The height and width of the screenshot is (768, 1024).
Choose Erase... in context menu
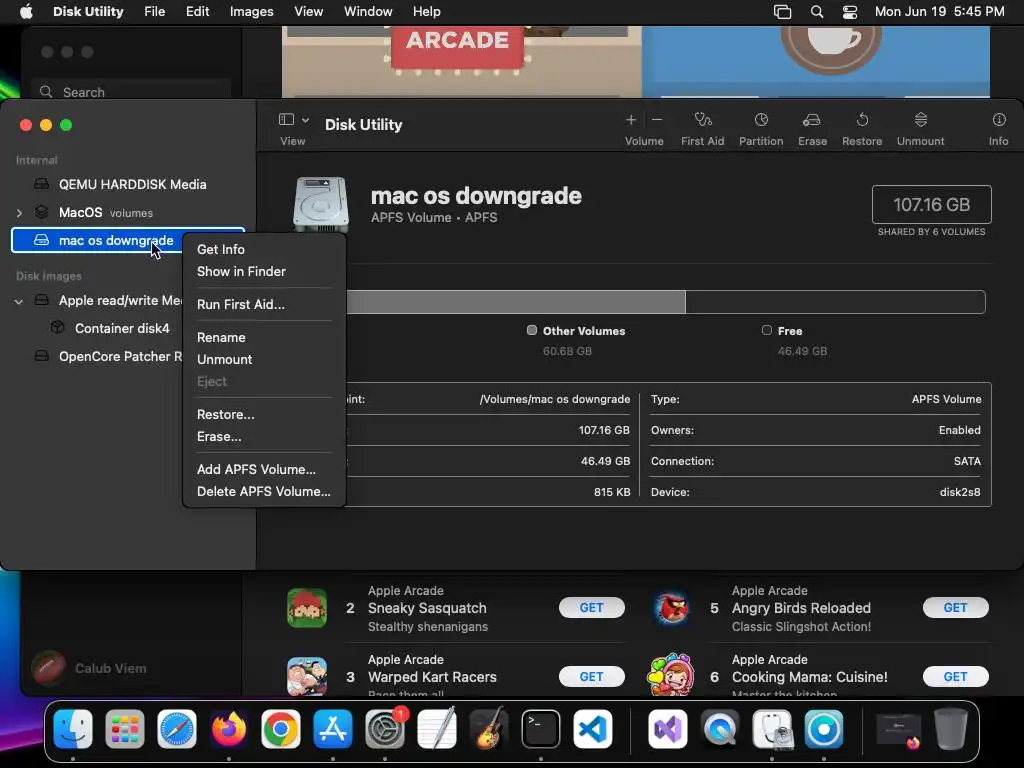219,437
